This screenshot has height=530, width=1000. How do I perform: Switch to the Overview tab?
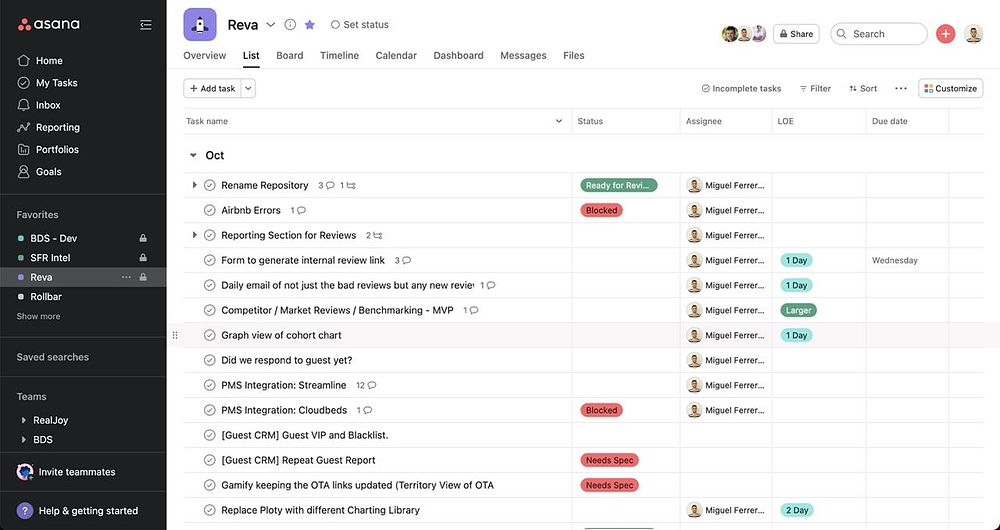205,55
